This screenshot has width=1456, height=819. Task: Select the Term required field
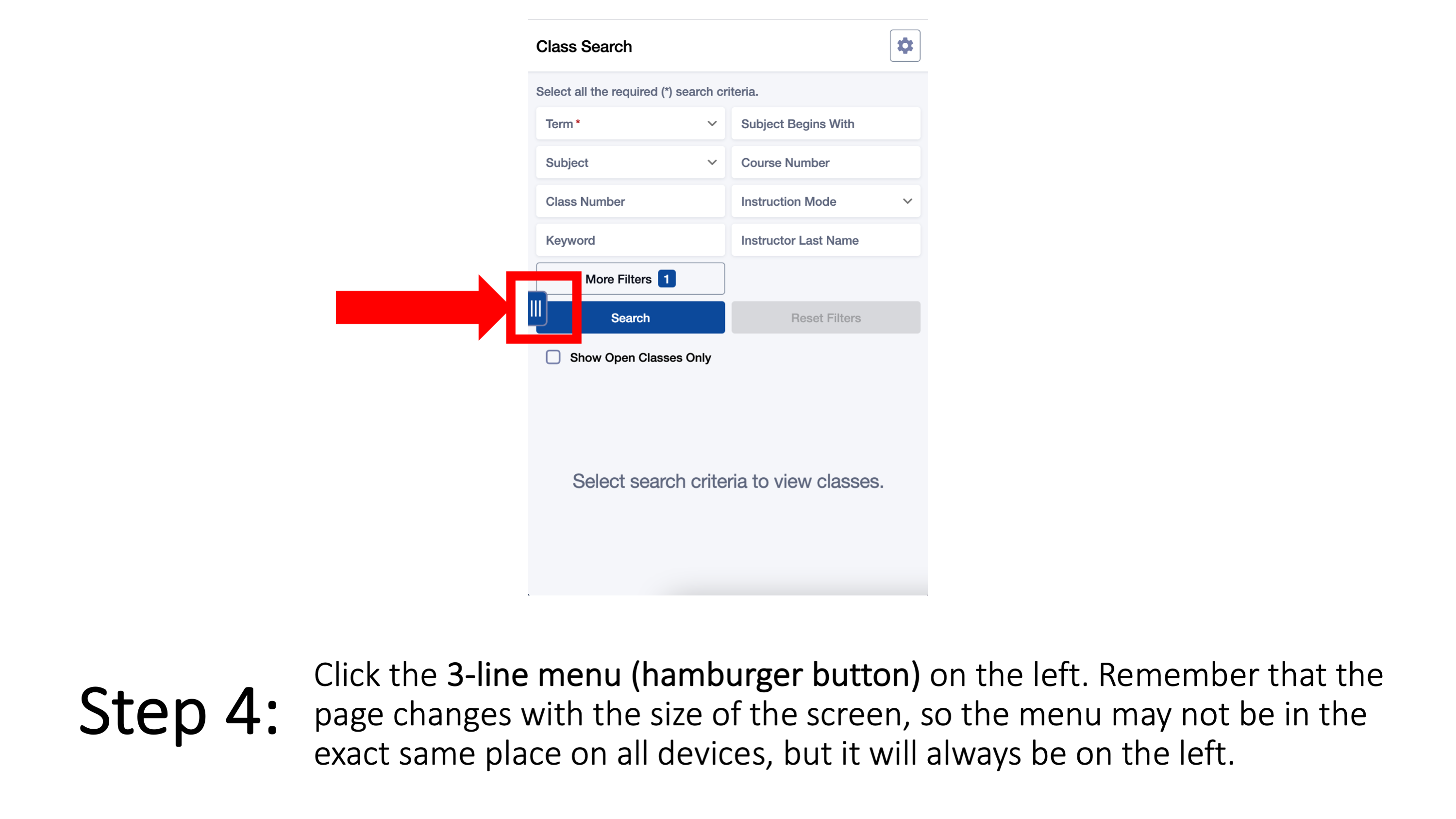pyautogui.click(x=630, y=123)
